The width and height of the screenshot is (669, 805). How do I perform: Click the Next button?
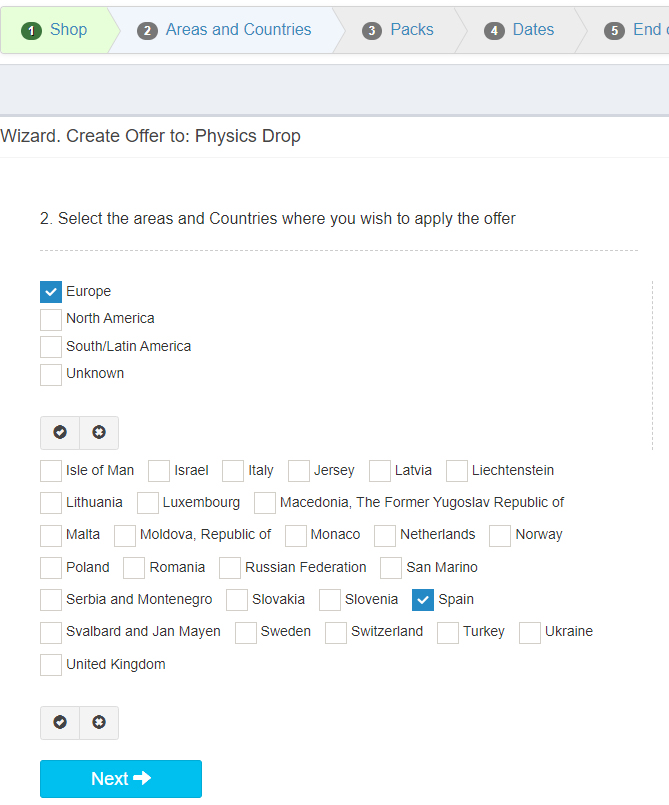(x=121, y=779)
